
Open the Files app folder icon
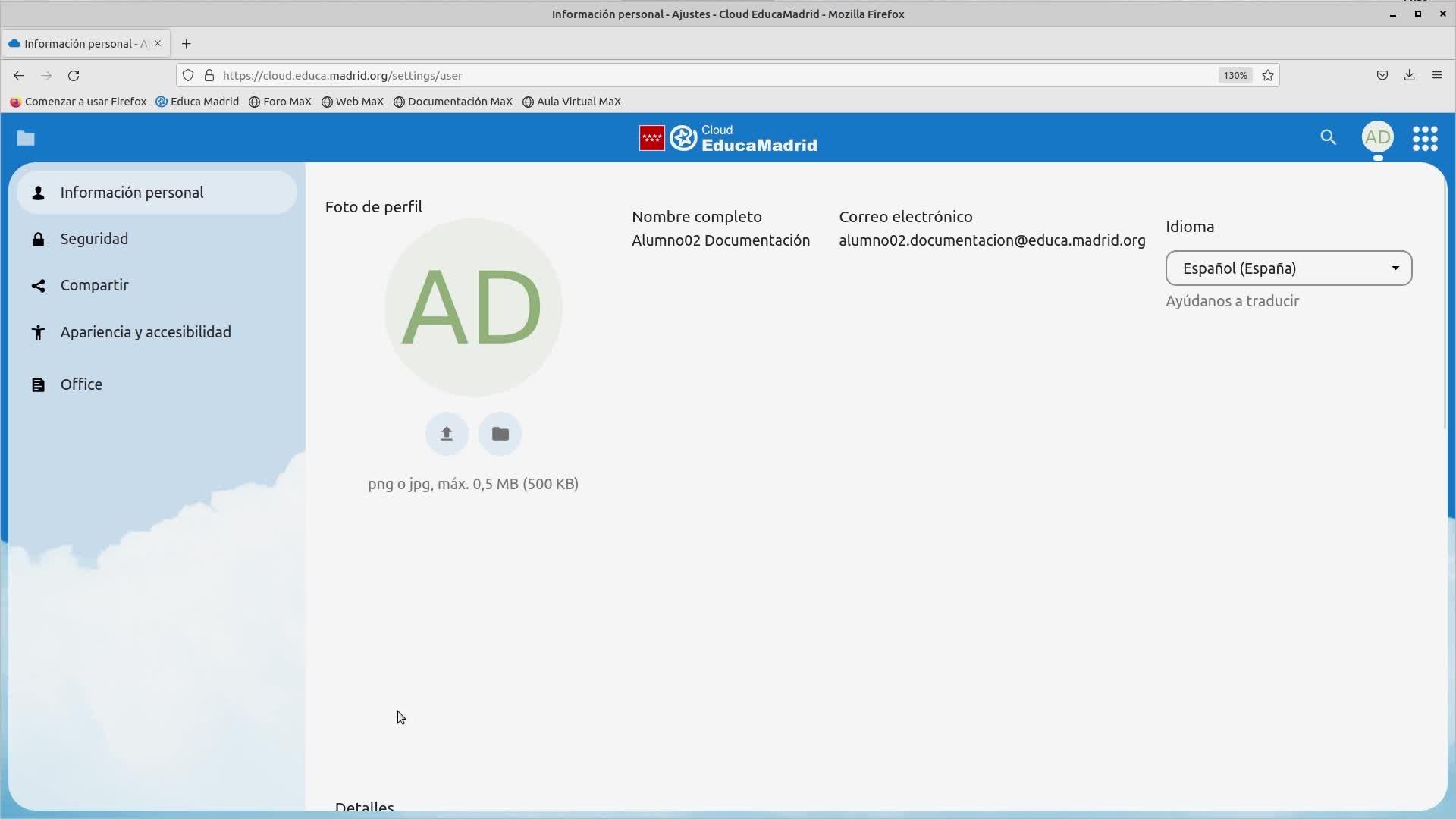(x=26, y=138)
